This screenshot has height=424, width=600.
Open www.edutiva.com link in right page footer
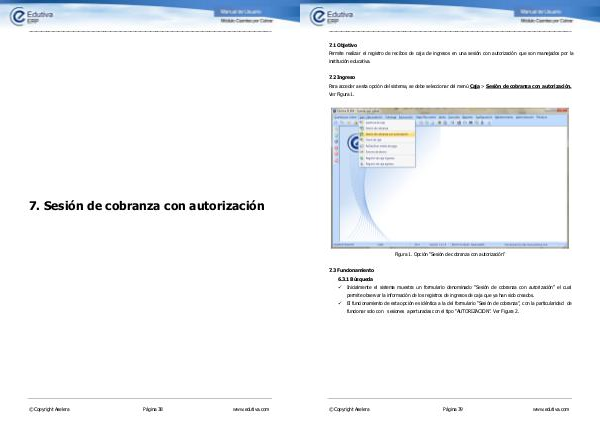(x=551, y=409)
